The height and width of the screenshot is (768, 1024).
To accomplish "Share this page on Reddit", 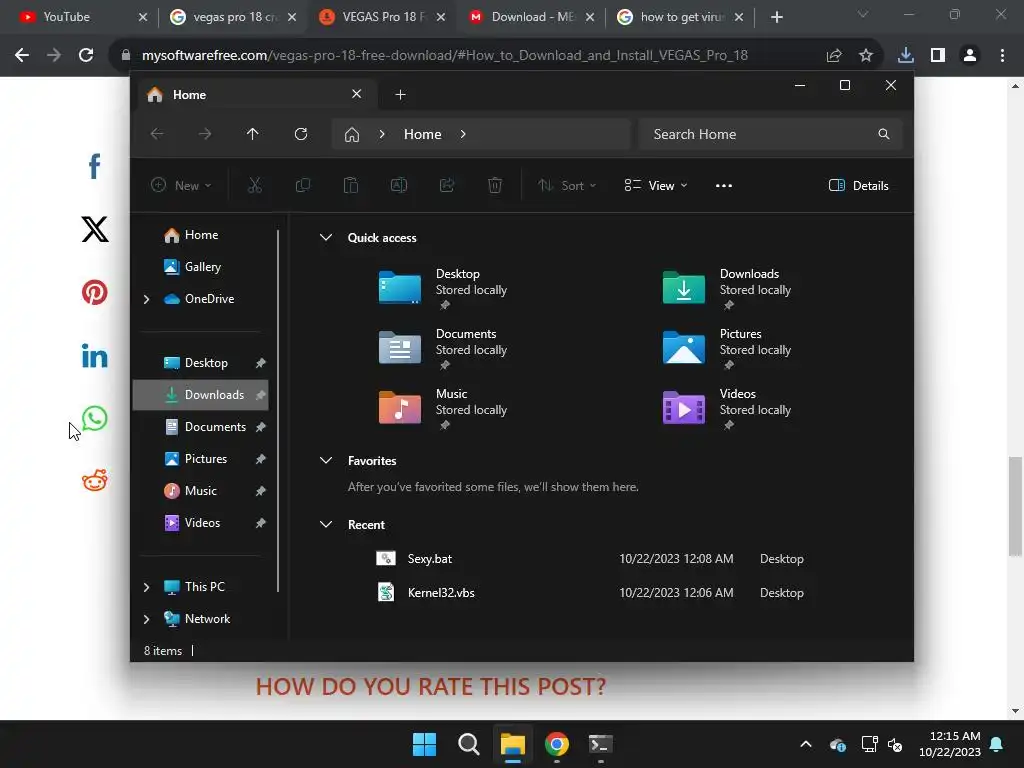I will pyautogui.click(x=95, y=481).
